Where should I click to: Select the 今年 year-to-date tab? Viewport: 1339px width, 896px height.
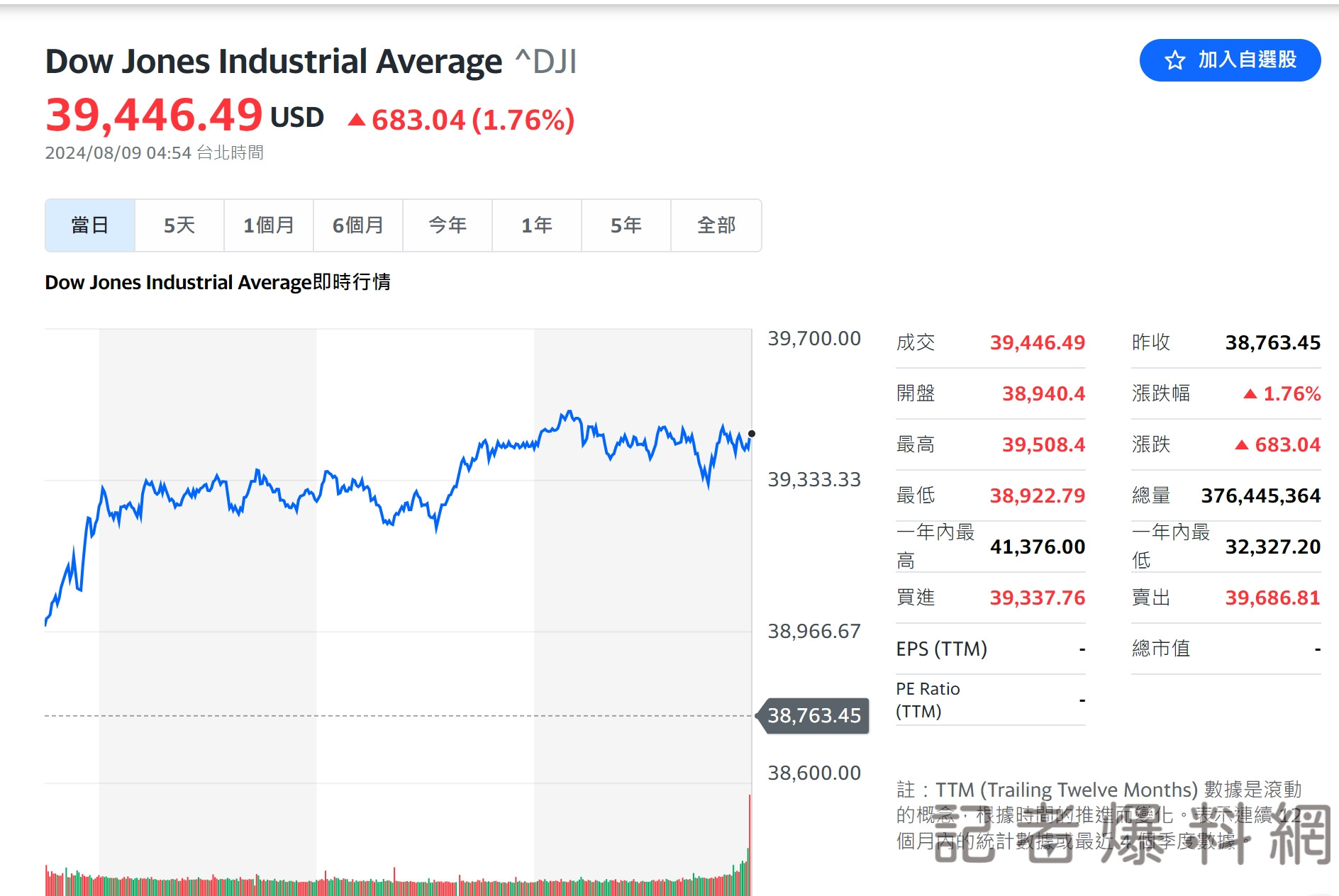[x=448, y=225]
